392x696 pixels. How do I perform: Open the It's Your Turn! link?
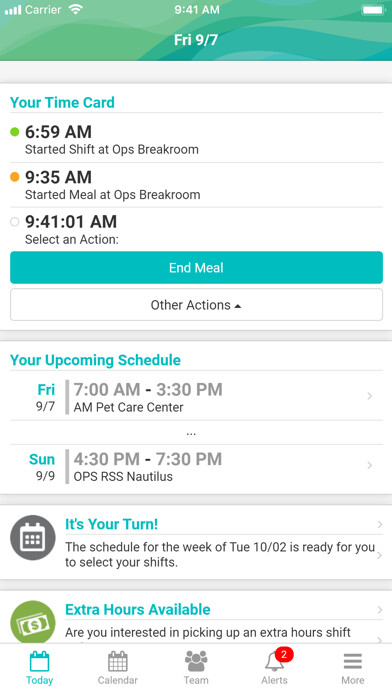pyautogui.click(x=111, y=524)
